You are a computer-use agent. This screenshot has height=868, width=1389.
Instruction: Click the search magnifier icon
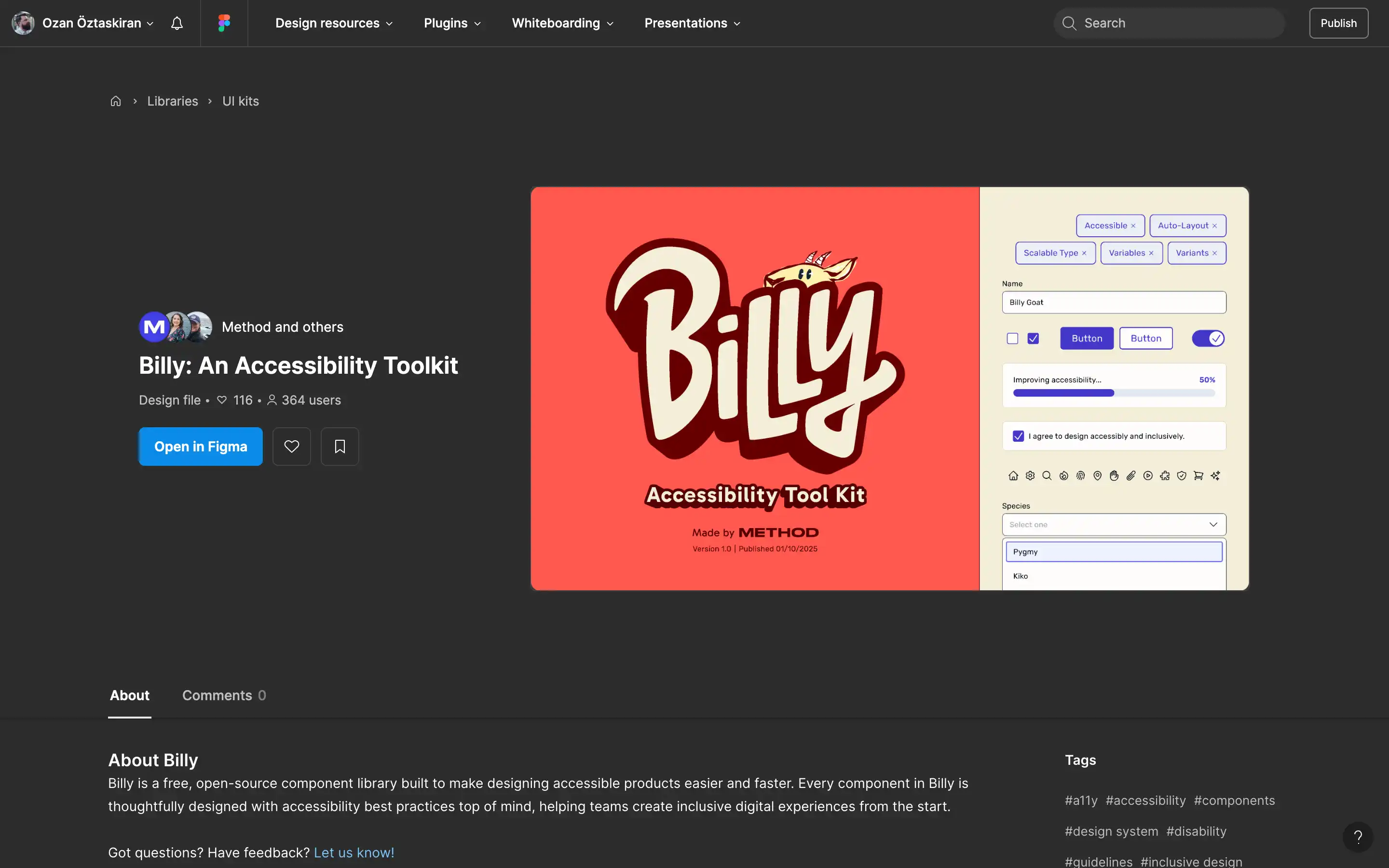pos(1069,23)
